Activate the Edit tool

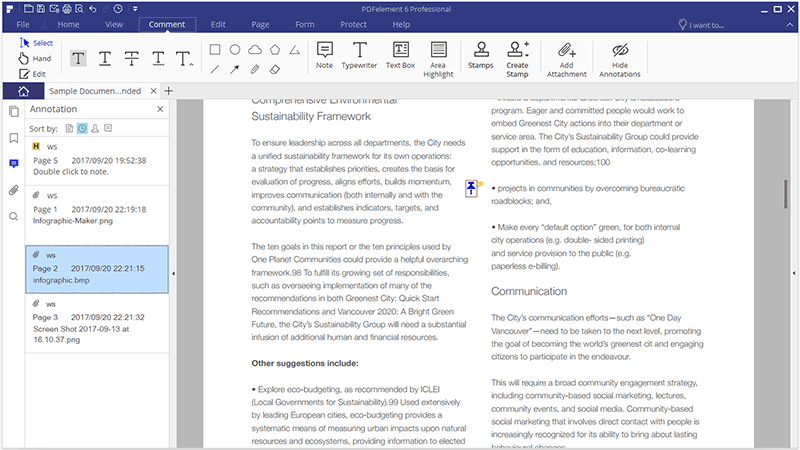(x=32, y=74)
